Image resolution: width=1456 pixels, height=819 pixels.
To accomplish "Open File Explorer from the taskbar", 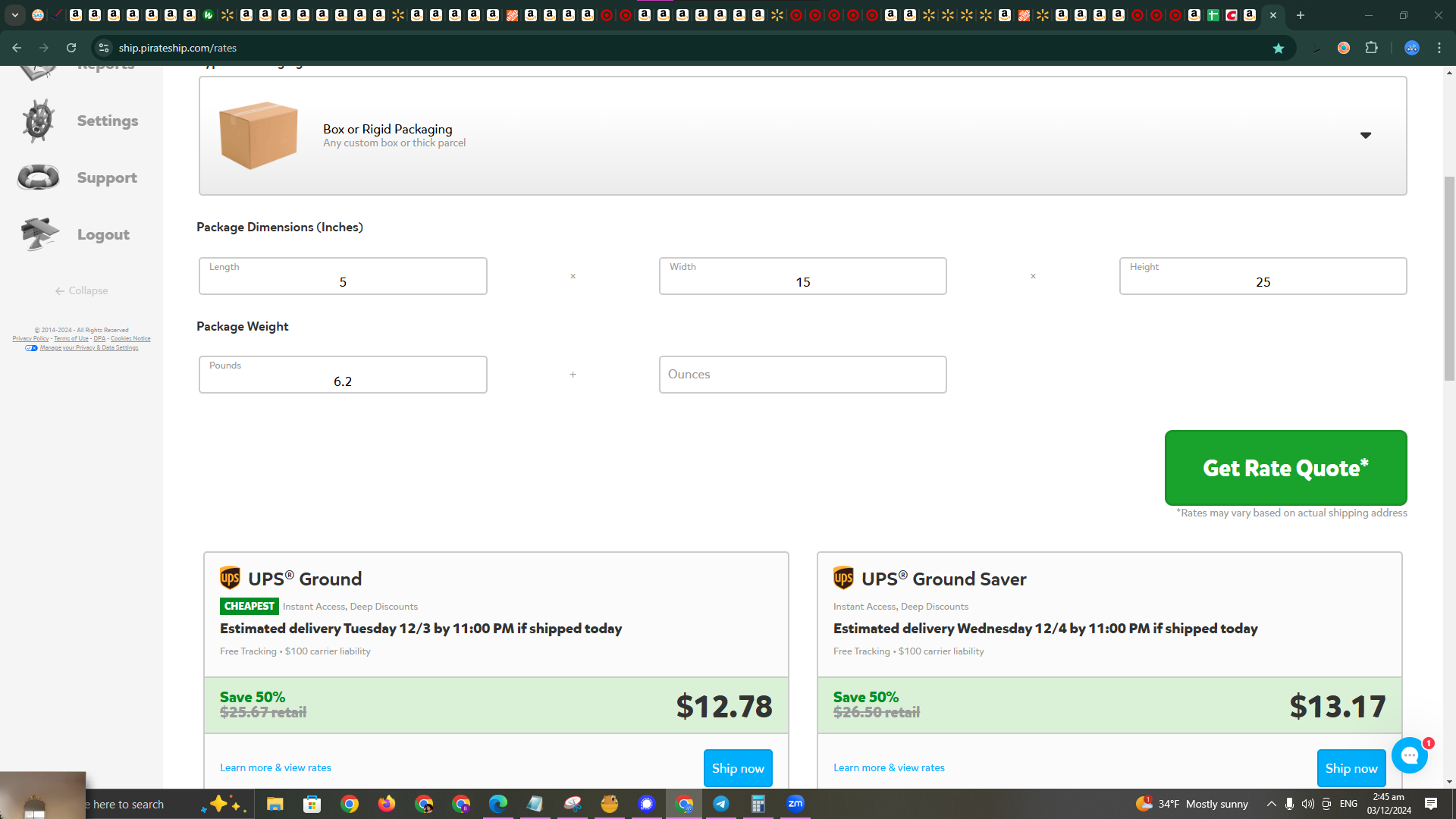I will pyautogui.click(x=275, y=804).
